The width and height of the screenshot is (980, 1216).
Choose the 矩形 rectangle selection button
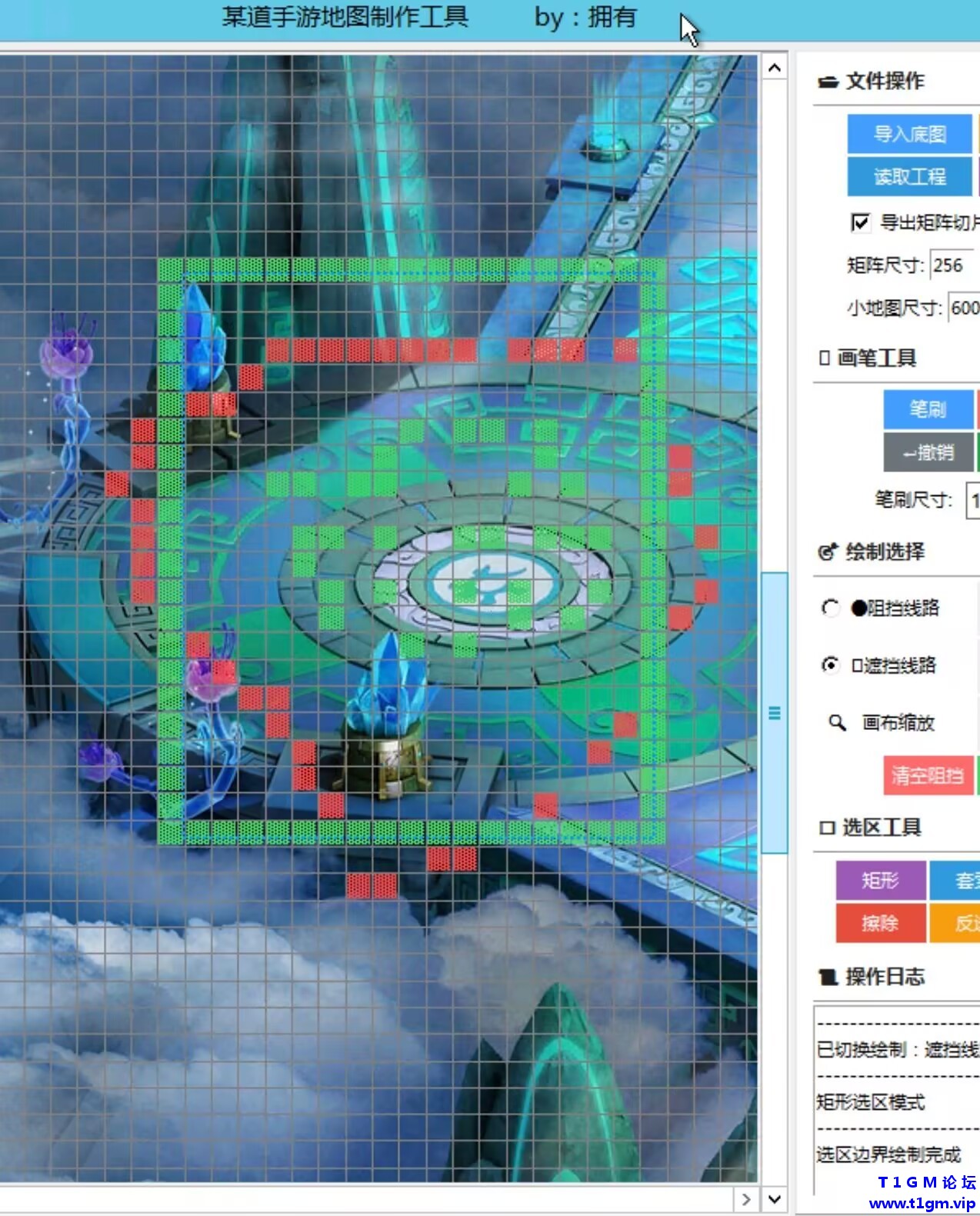tap(881, 880)
